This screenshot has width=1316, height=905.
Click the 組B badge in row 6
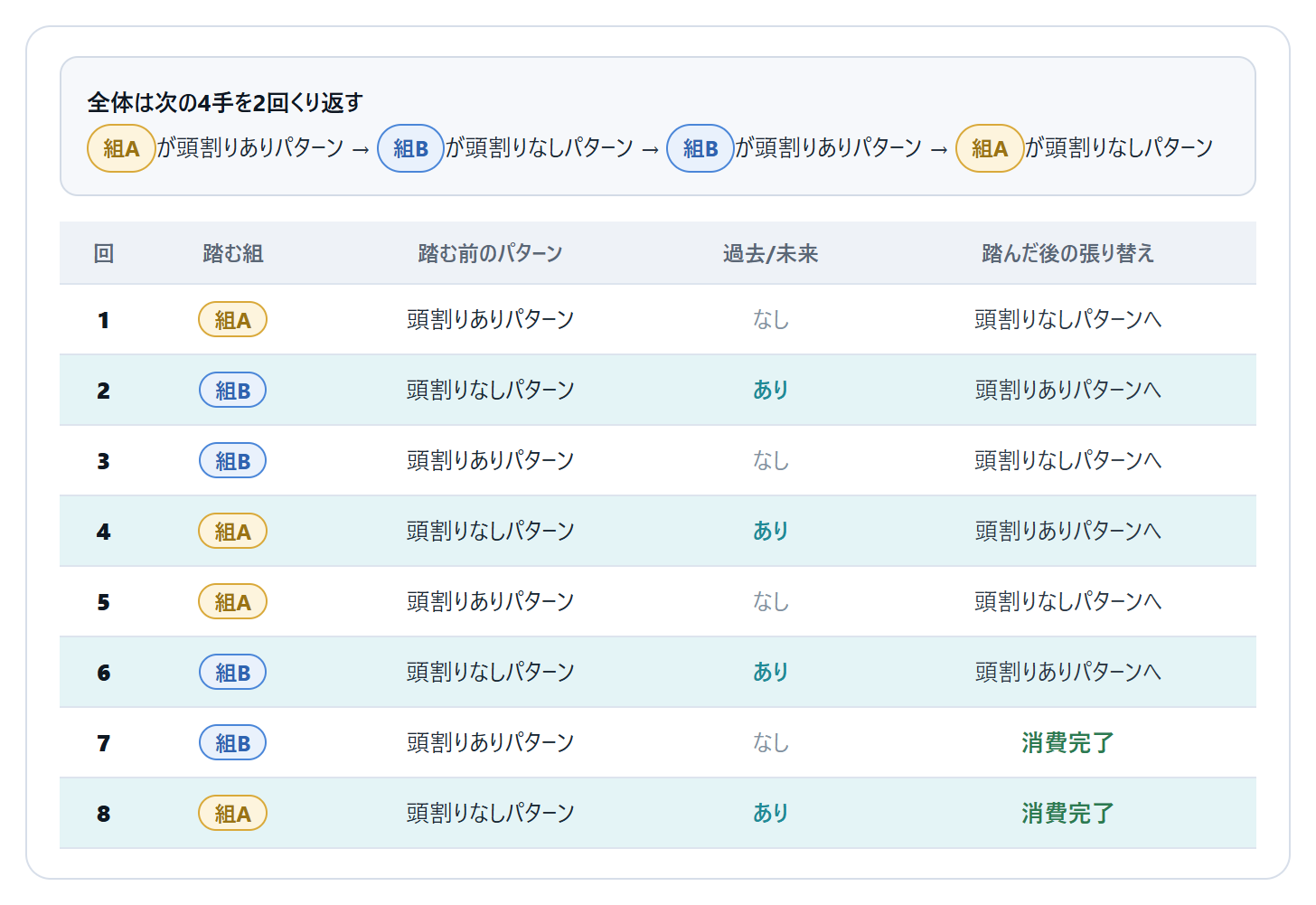(232, 672)
